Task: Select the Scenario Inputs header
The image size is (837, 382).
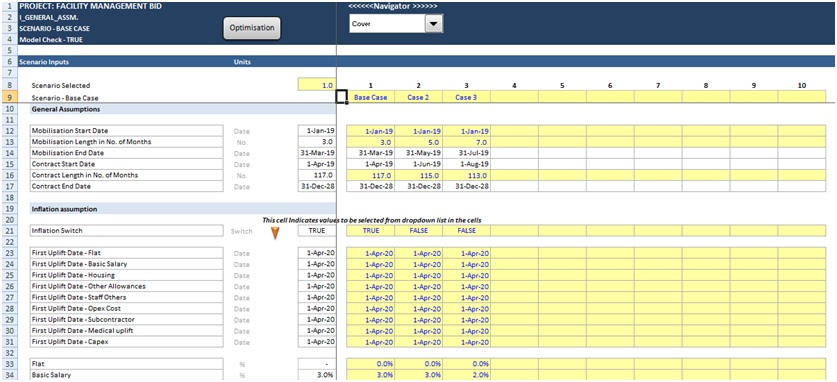Action: click(44, 62)
